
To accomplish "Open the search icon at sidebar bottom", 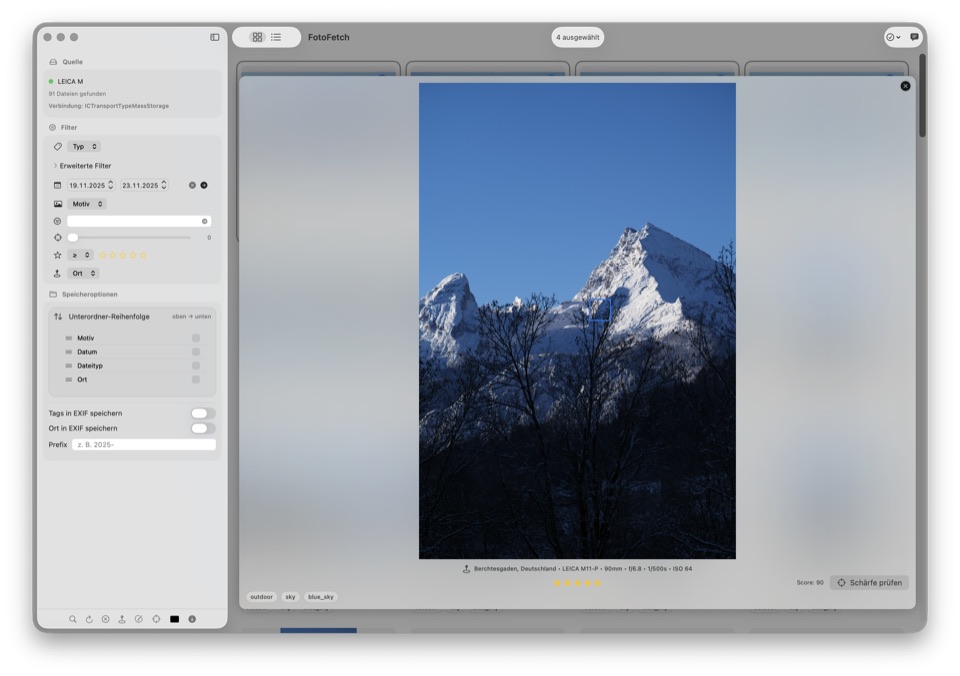I will pos(73,619).
